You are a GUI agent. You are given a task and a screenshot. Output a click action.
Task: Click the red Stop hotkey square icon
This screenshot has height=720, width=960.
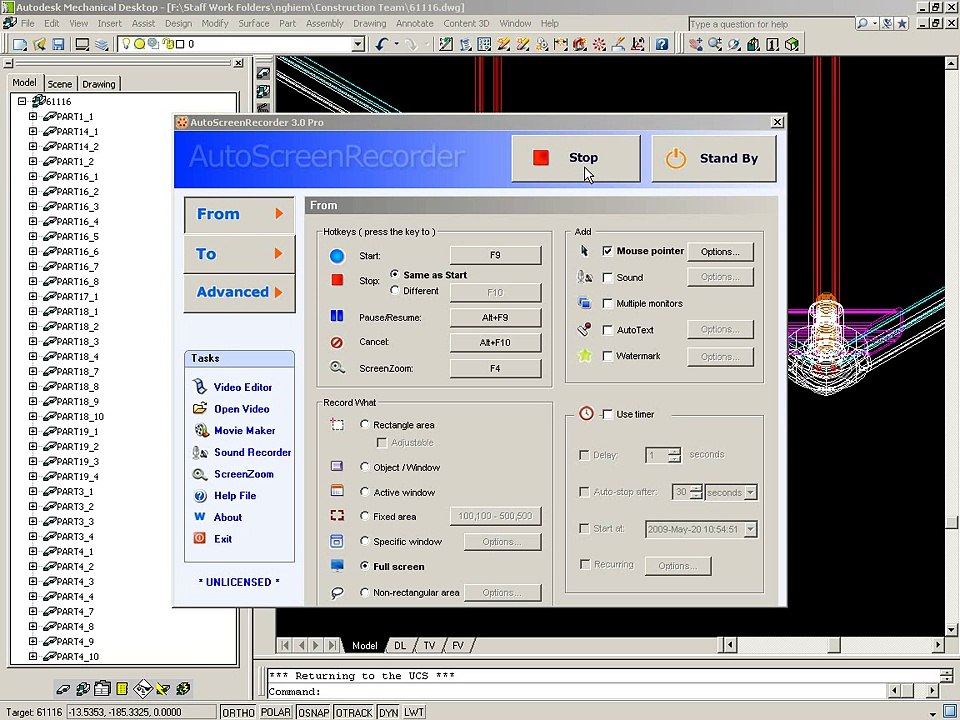coord(337,280)
